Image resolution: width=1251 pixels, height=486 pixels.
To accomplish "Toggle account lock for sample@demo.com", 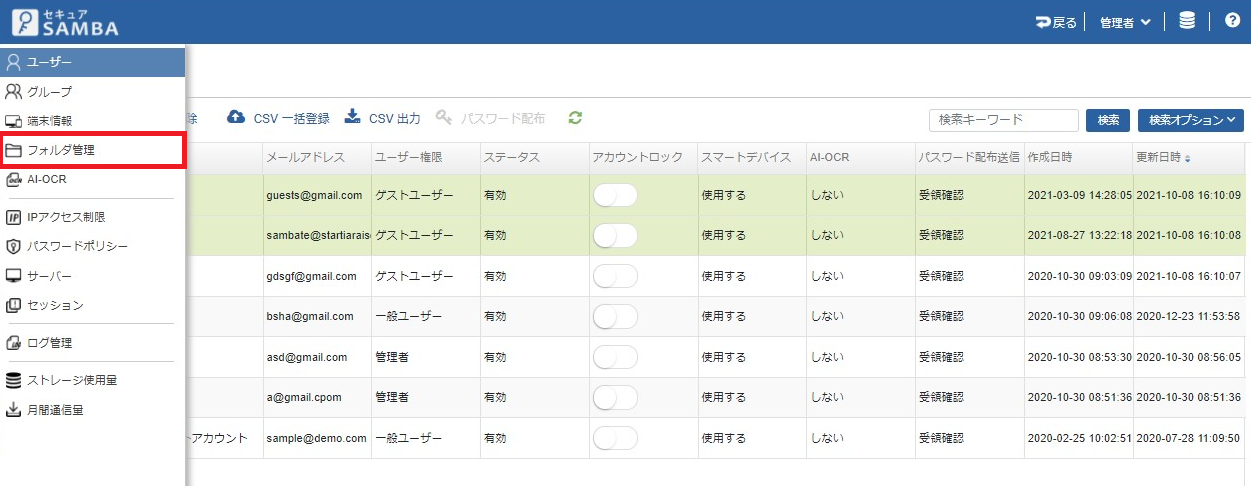I will pos(615,438).
